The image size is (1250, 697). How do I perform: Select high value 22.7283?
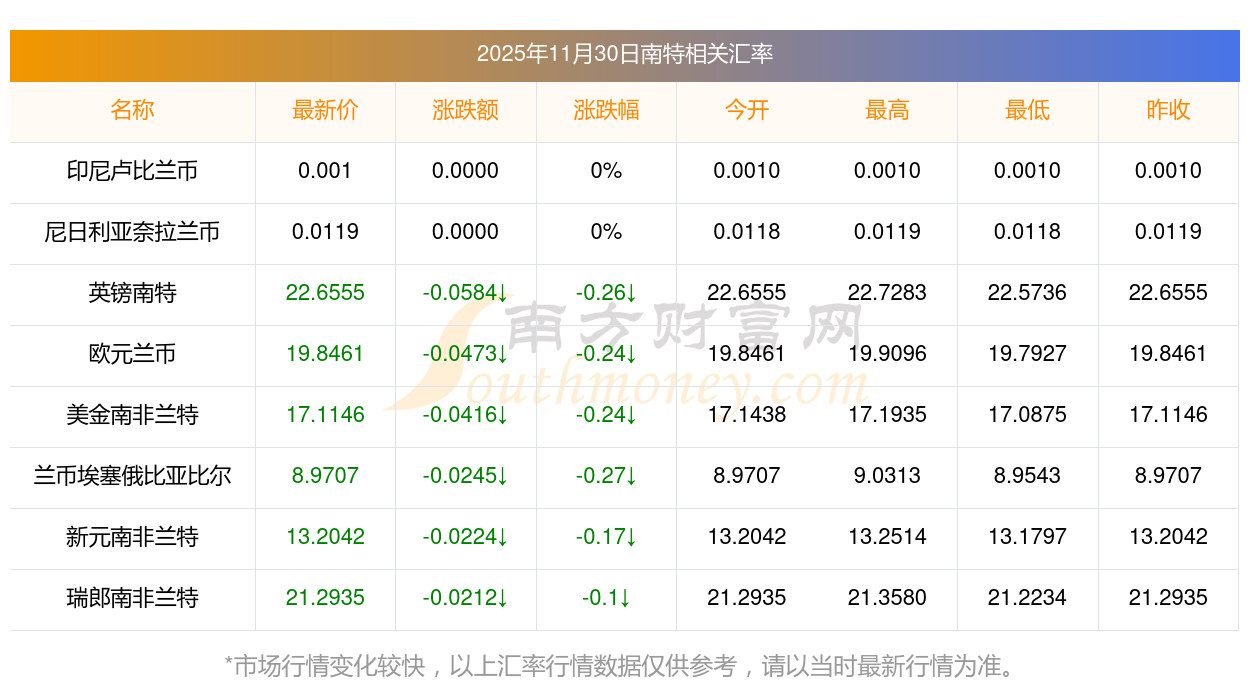coord(887,293)
